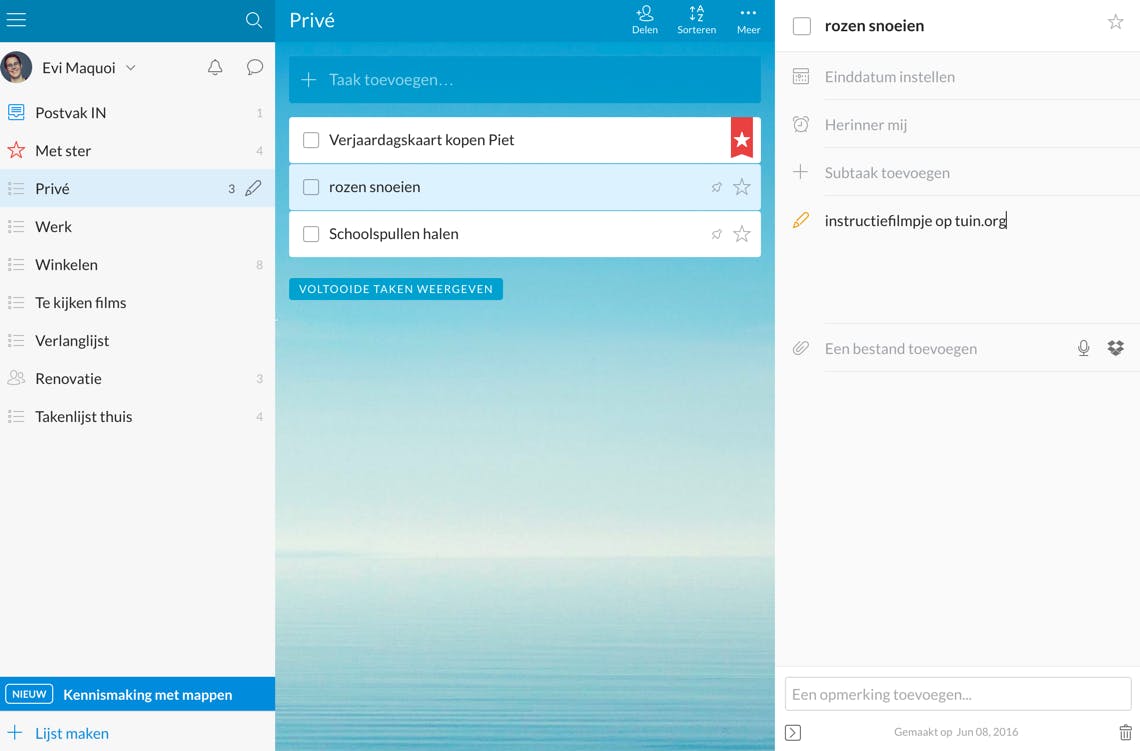Click Kennismaking met mappen banner
The image size is (1140, 751).
[137, 694]
